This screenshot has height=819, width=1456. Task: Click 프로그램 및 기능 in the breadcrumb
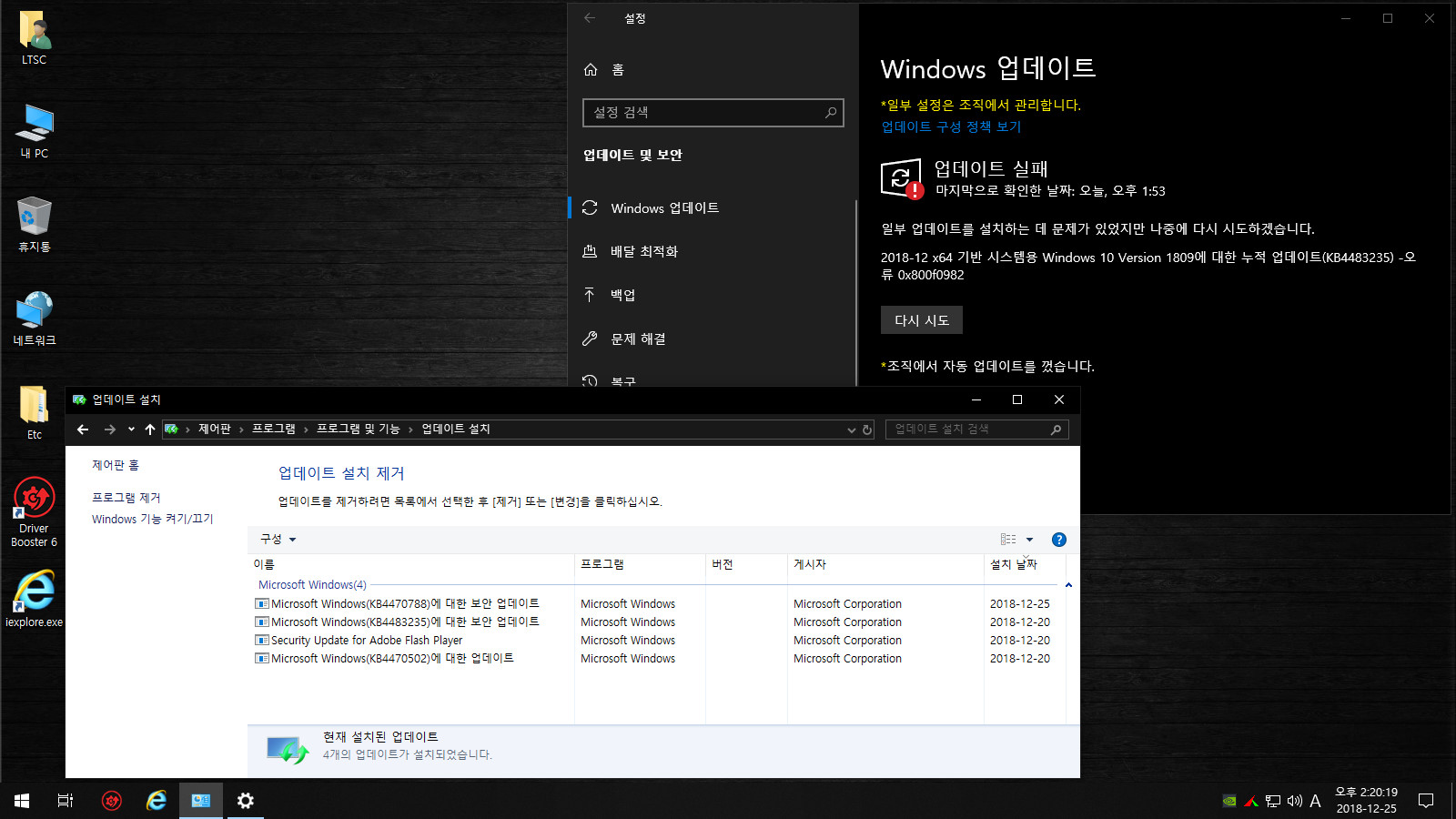(359, 430)
